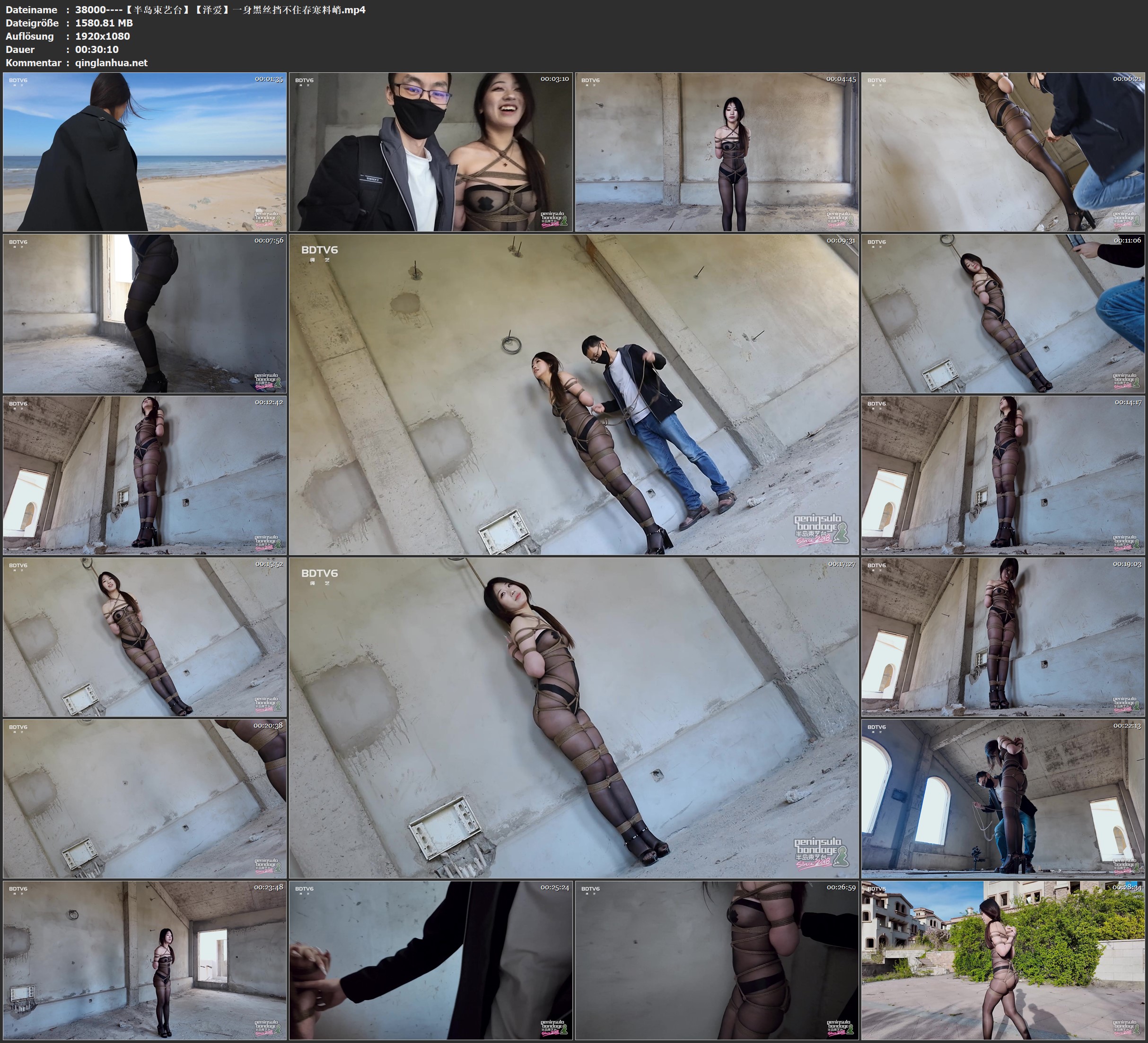Select the thumbnail stamped 00:03:10
This screenshot has width=1148, height=1043.
tap(430, 151)
